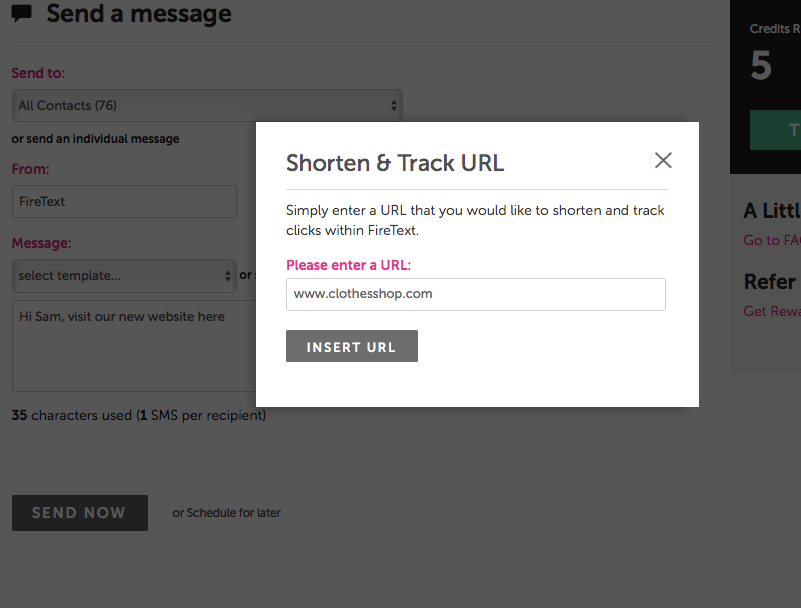
Task: Click the speech bubble message icon
Action: click(21, 14)
